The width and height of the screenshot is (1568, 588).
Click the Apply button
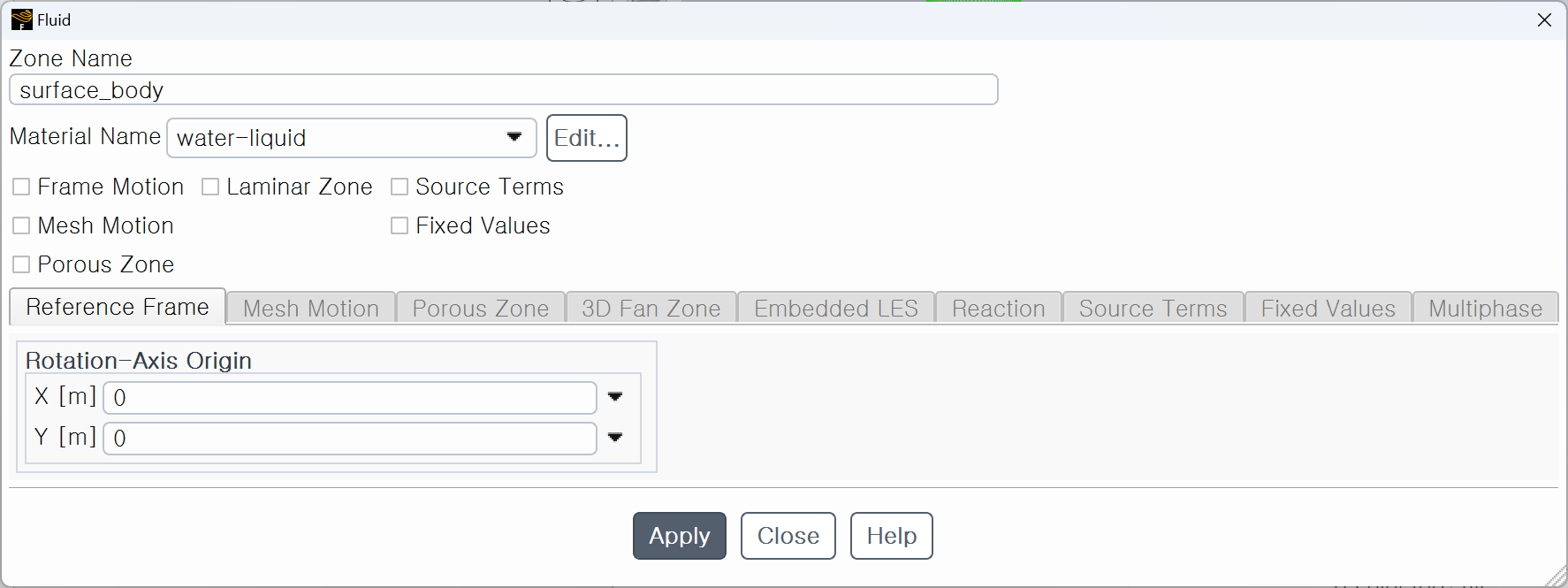[x=680, y=536]
